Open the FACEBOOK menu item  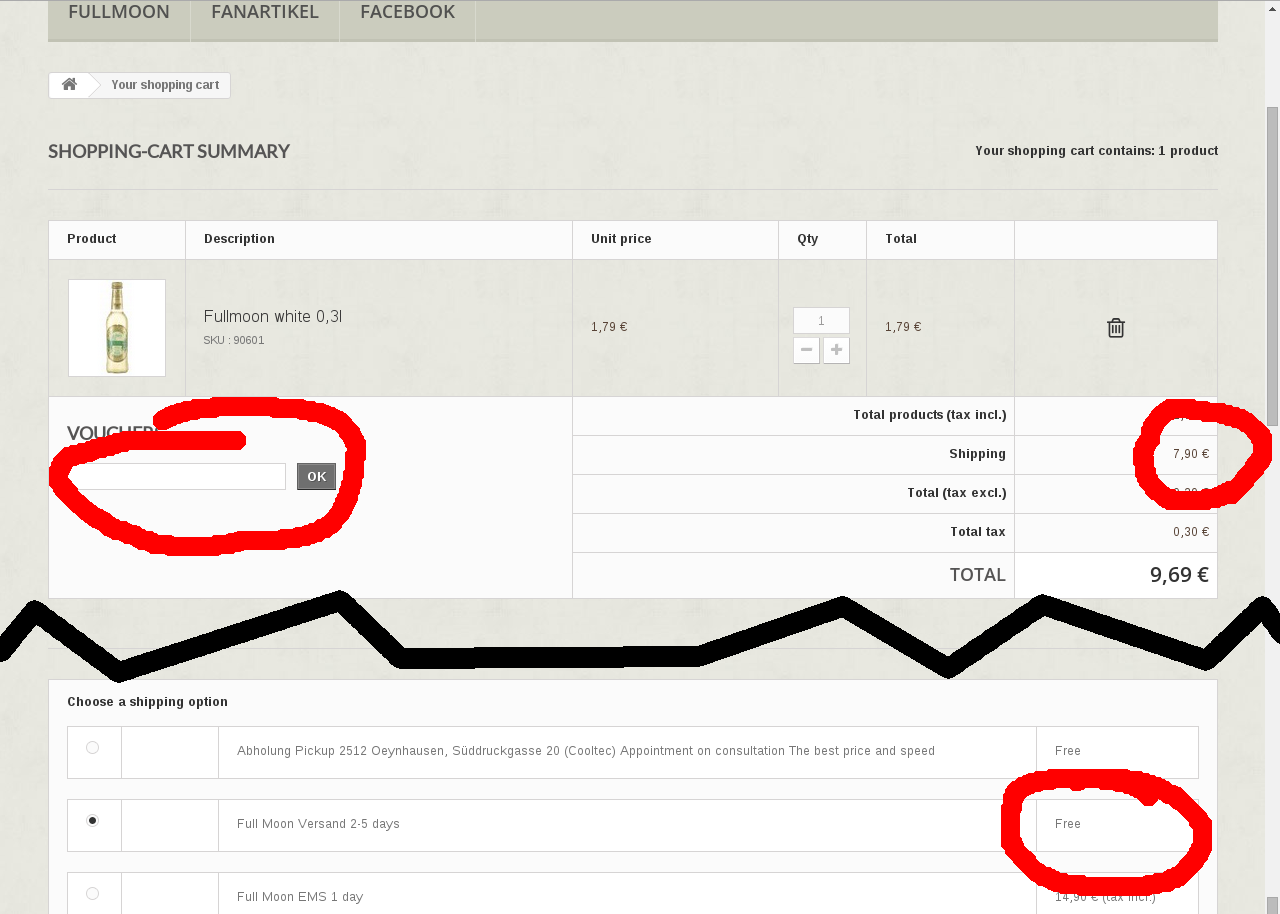(407, 13)
